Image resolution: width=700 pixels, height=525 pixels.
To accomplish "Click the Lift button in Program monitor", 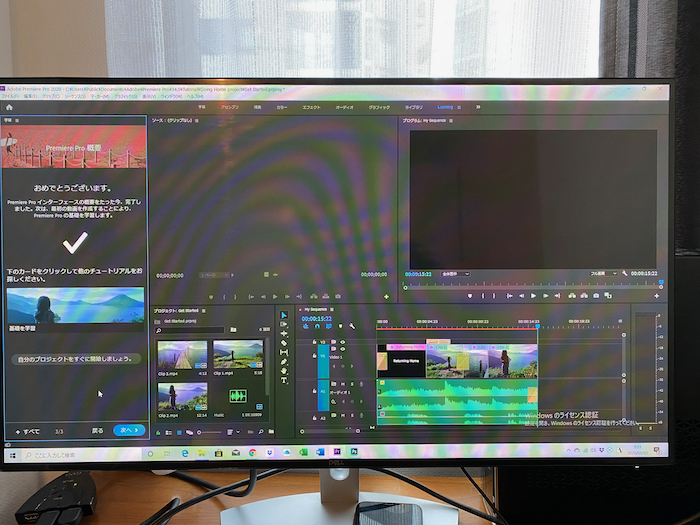I will coord(572,296).
